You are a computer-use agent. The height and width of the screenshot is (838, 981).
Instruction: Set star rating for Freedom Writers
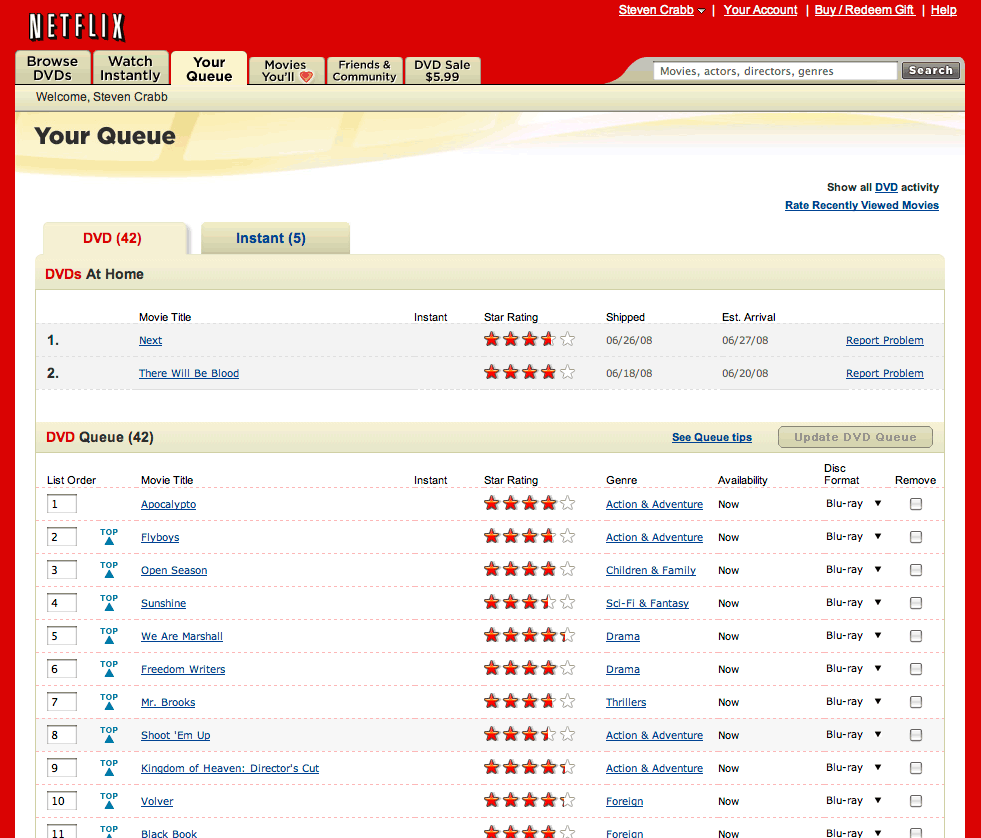pos(529,668)
